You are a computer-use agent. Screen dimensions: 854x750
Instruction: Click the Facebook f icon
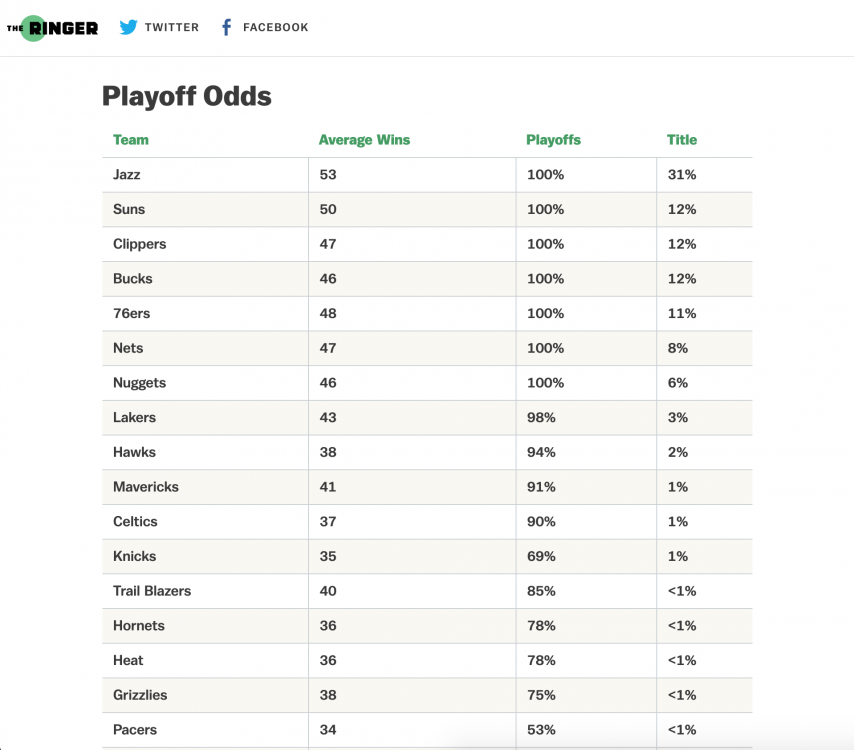226,28
